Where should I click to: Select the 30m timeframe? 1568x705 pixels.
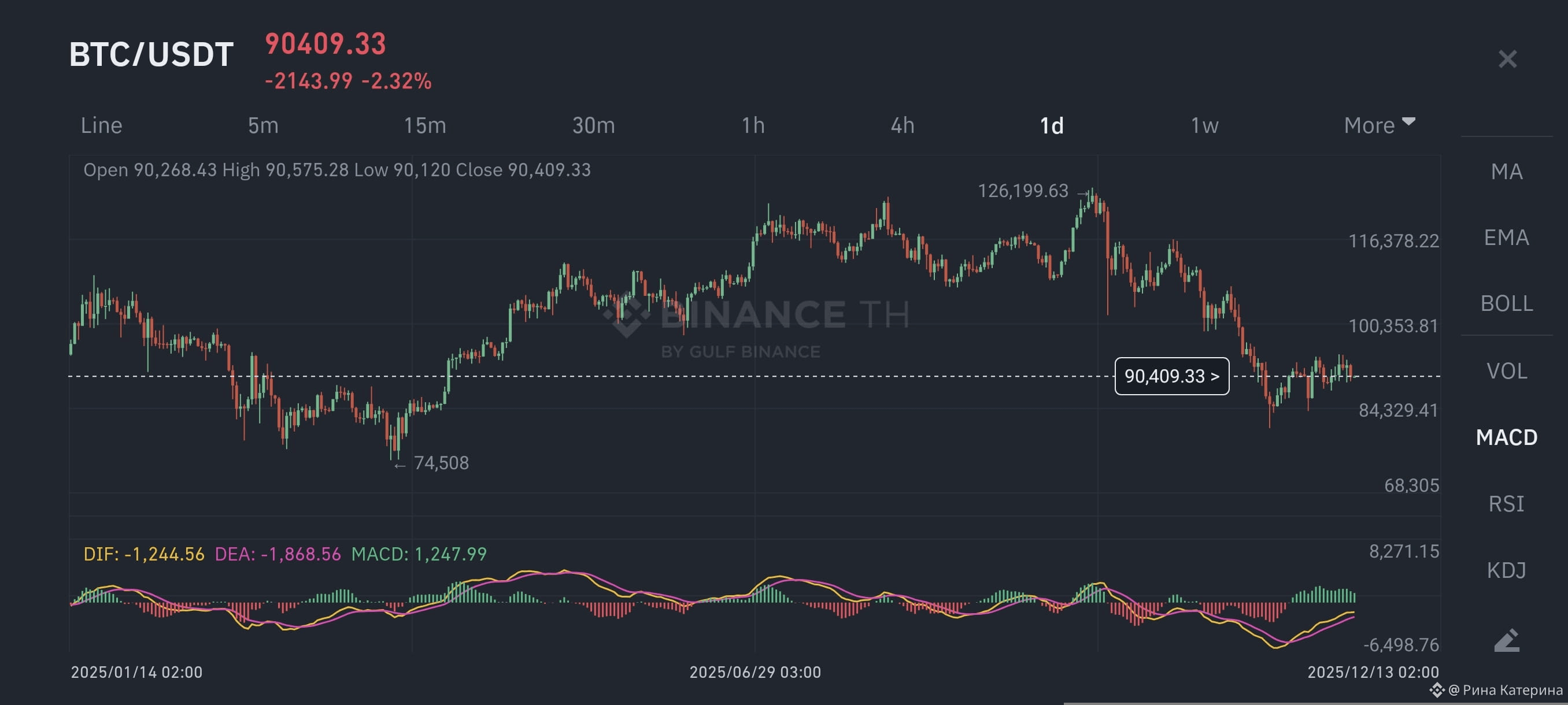pyautogui.click(x=593, y=125)
